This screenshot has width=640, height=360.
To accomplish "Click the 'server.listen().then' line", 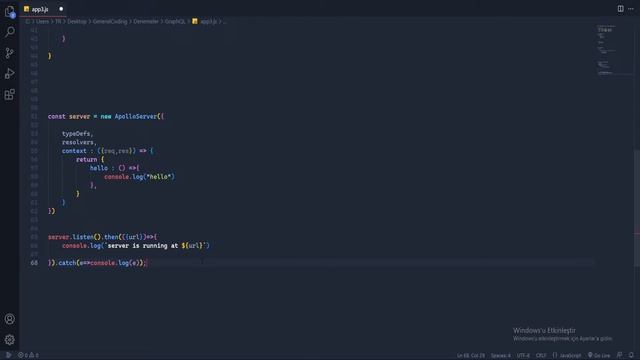I will coord(102,237).
